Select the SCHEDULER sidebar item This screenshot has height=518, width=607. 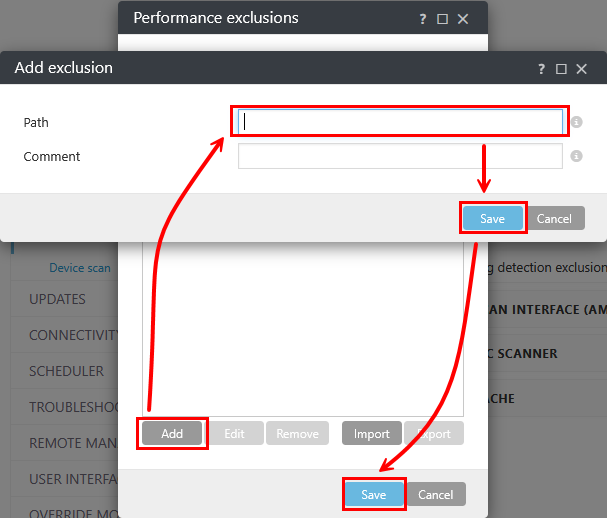pyautogui.click(x=66, y=371)
